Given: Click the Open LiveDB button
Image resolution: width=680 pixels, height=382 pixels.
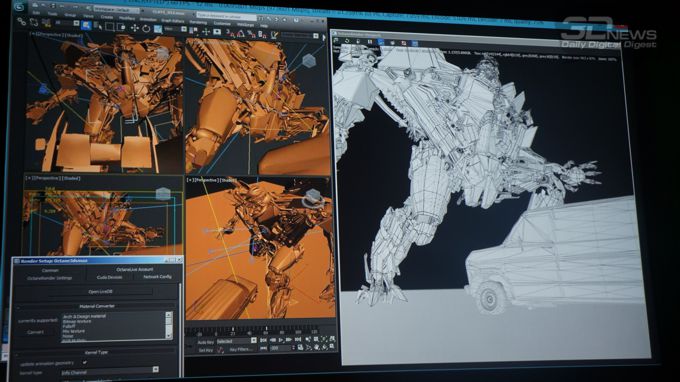Looking at the screenshot, I should (100, 292).
